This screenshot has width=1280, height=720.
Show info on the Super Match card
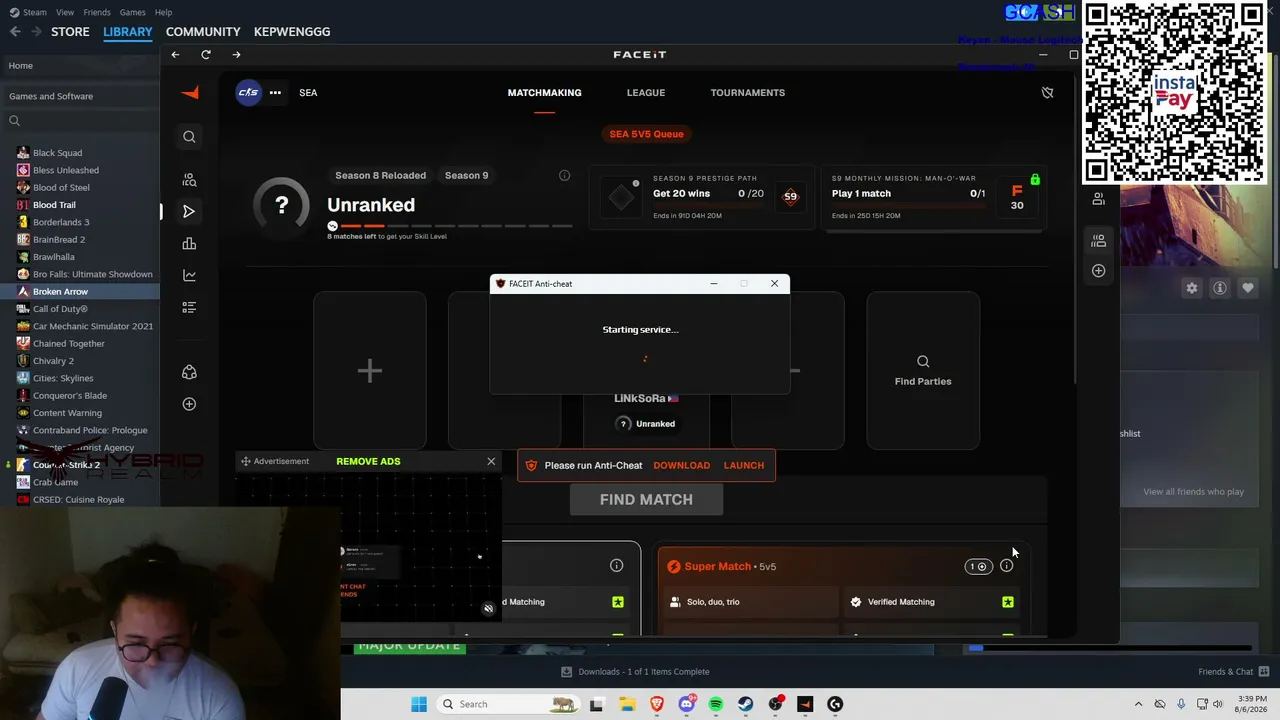point(1006,566)
